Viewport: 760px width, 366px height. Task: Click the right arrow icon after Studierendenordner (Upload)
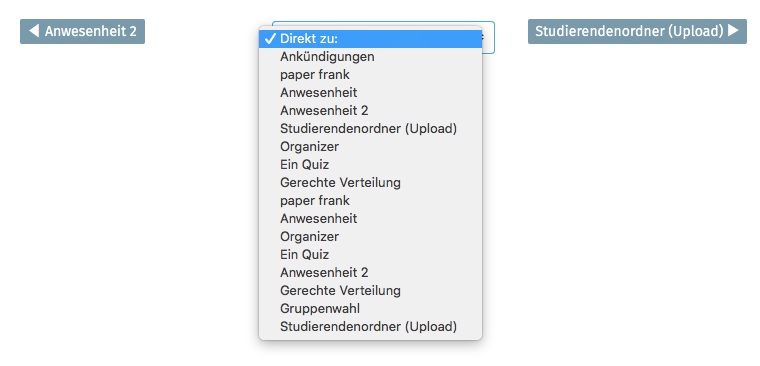pyautogui.click(x=734, y=31)
